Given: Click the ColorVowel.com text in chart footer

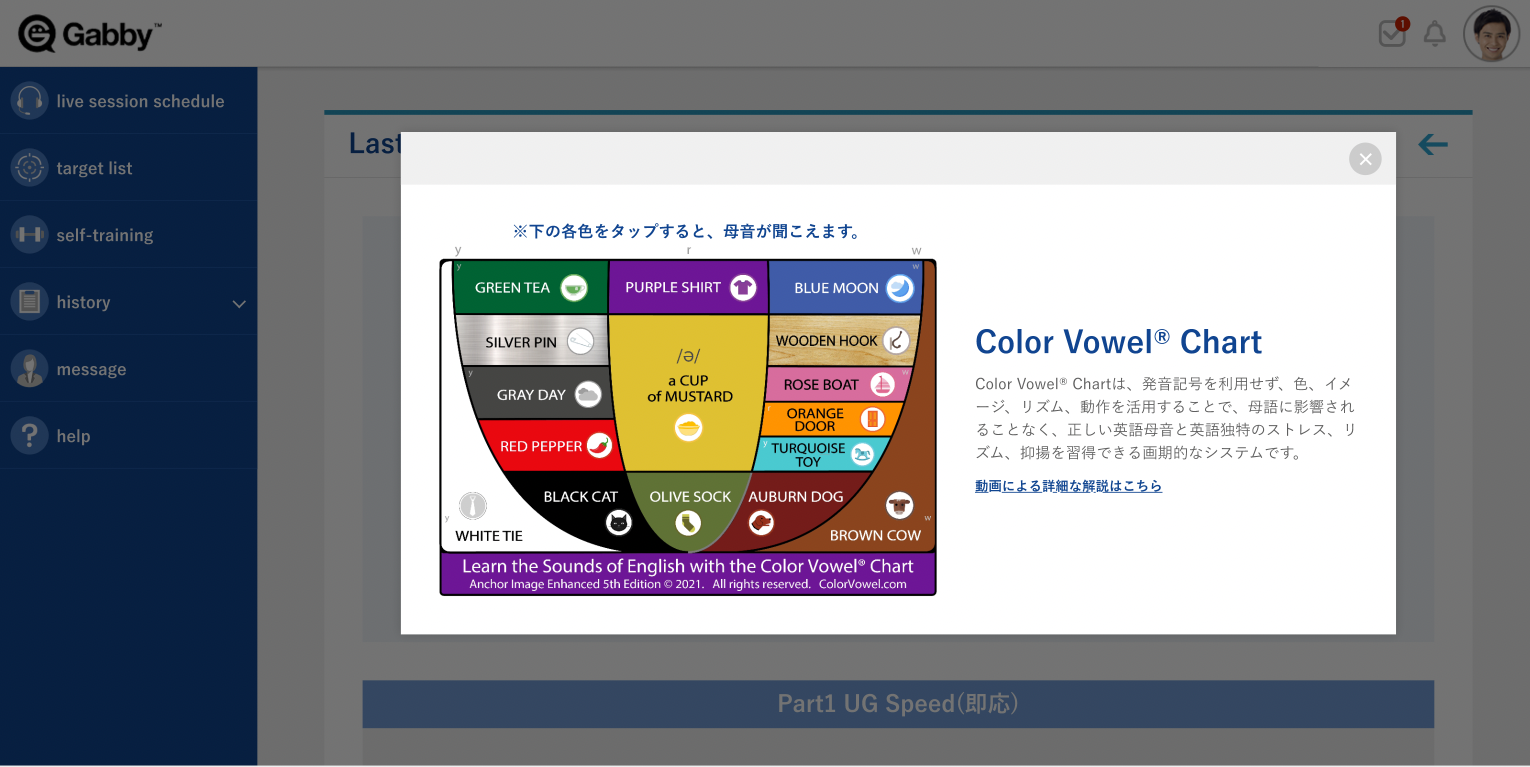Looking at the screenshot, I should coord(863,584).
